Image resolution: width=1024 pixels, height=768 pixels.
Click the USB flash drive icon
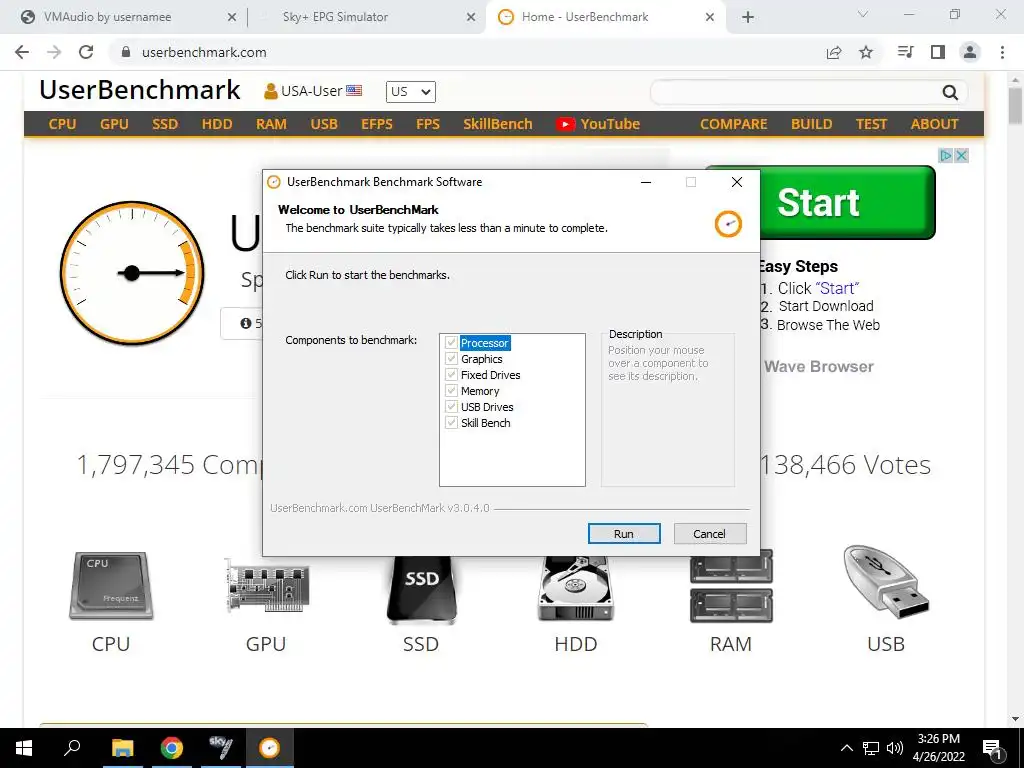tap(886, 583)
